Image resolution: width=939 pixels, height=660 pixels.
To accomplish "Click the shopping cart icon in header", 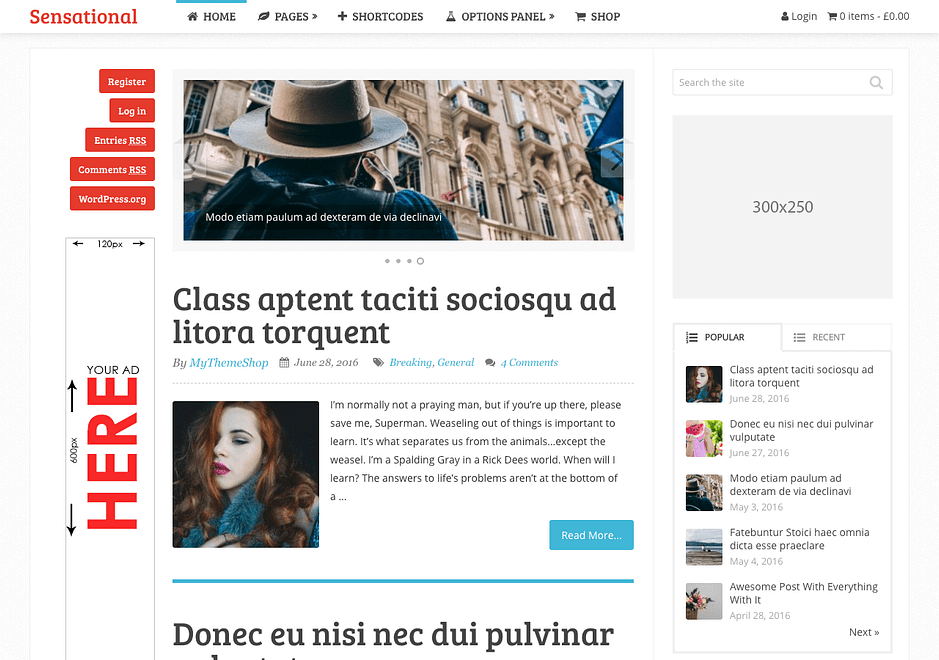I will pos(832,16).
